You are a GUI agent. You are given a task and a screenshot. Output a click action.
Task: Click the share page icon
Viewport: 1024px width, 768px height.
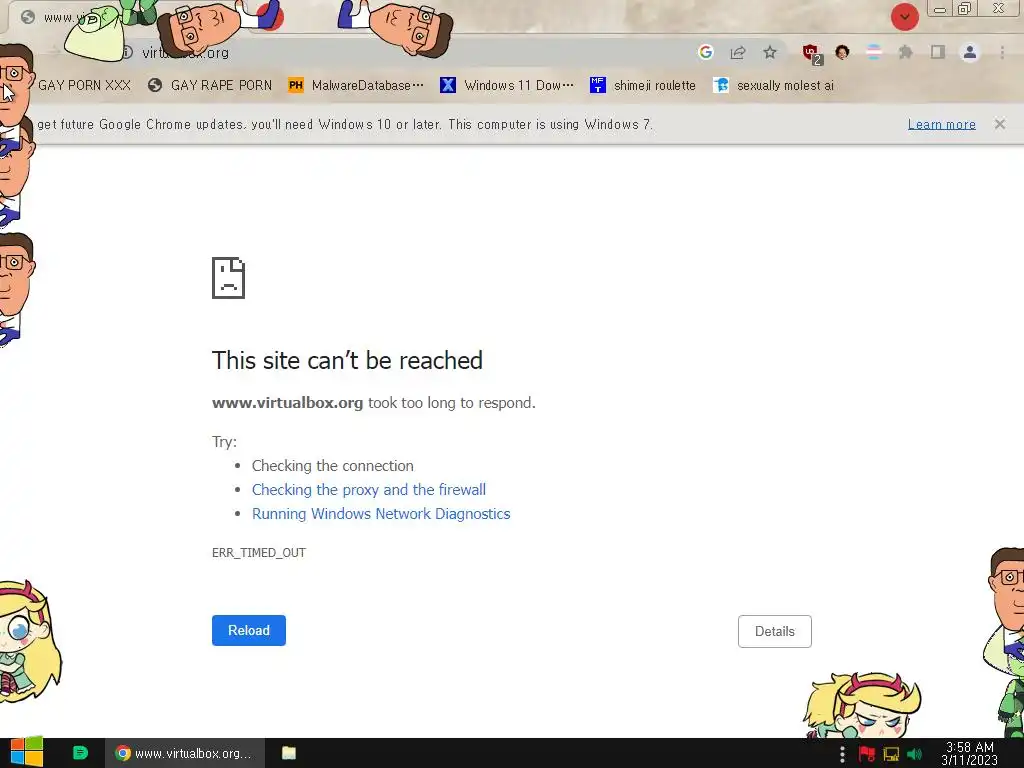(x=738, y=52)
